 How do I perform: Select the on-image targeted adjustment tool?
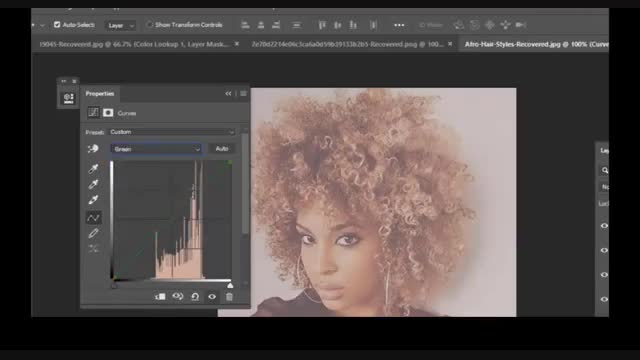click(x=93, y=149)
